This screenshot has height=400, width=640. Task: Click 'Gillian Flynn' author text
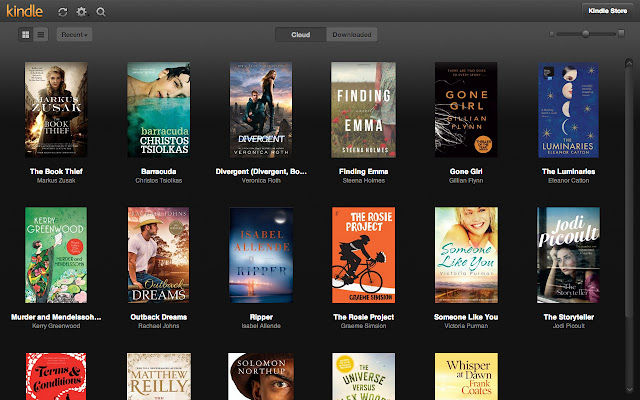[x=466, y=180]
